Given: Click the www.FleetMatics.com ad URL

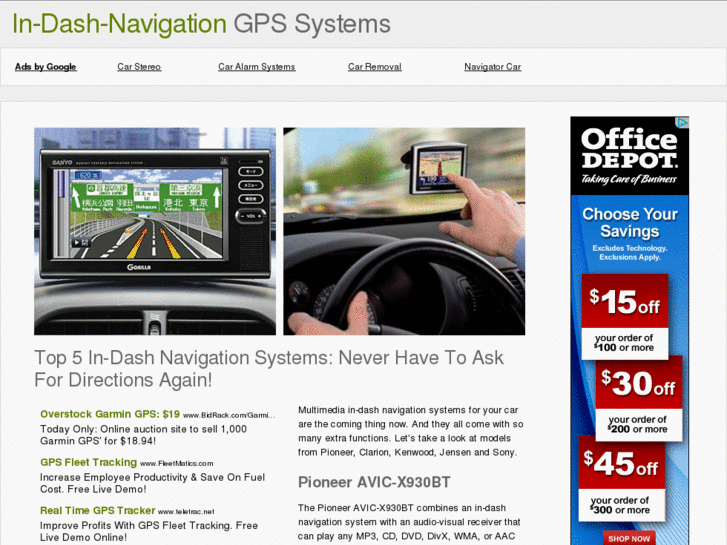Looking at the screenshot, I should click(x=177, y=463).
